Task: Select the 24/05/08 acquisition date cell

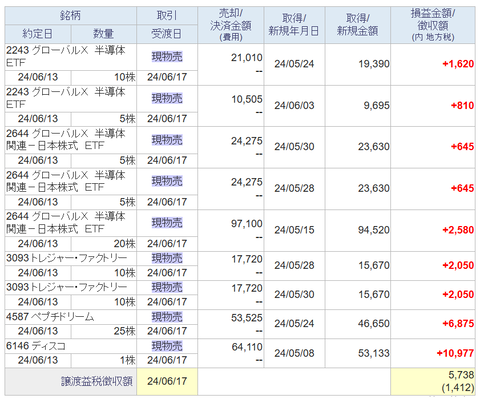Action: pyautogui.click(x=294, y=353)
